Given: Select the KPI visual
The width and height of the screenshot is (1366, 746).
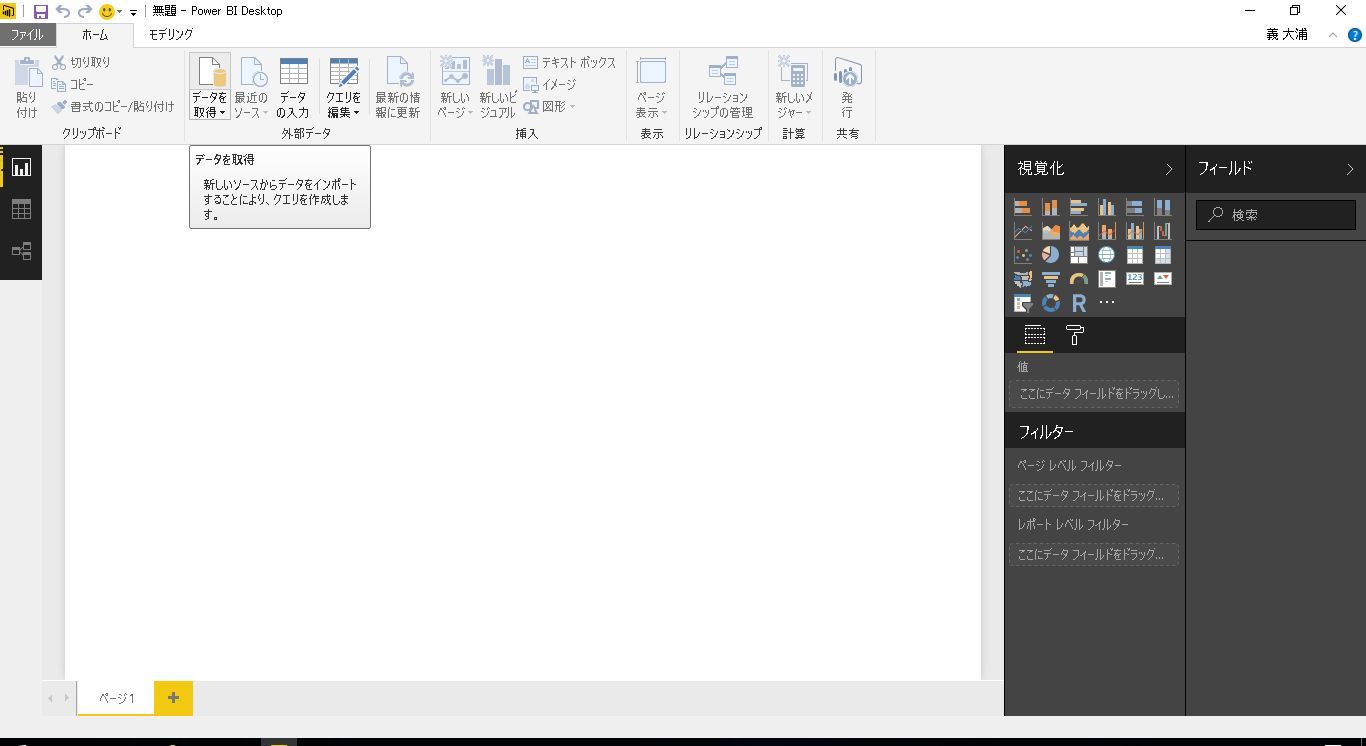Looking at the screenshot, I should [1162, 279].
